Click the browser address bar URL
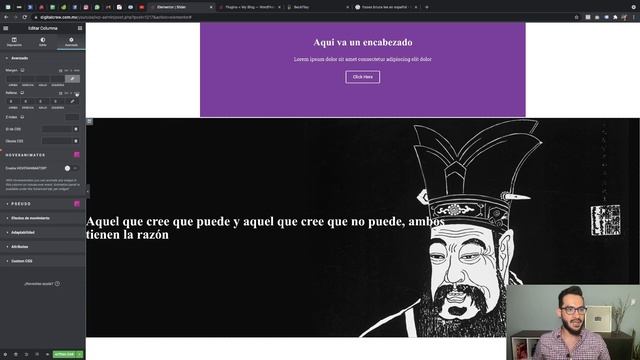 116,17
